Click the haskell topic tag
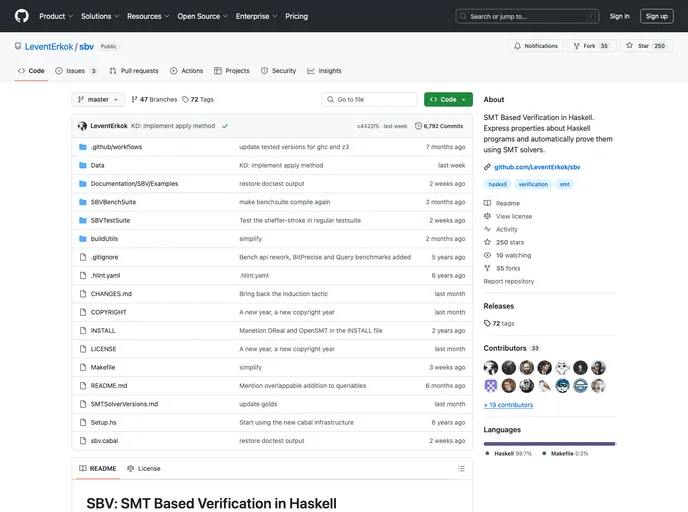This screenshot has height=512, width=688. (498, 184)
